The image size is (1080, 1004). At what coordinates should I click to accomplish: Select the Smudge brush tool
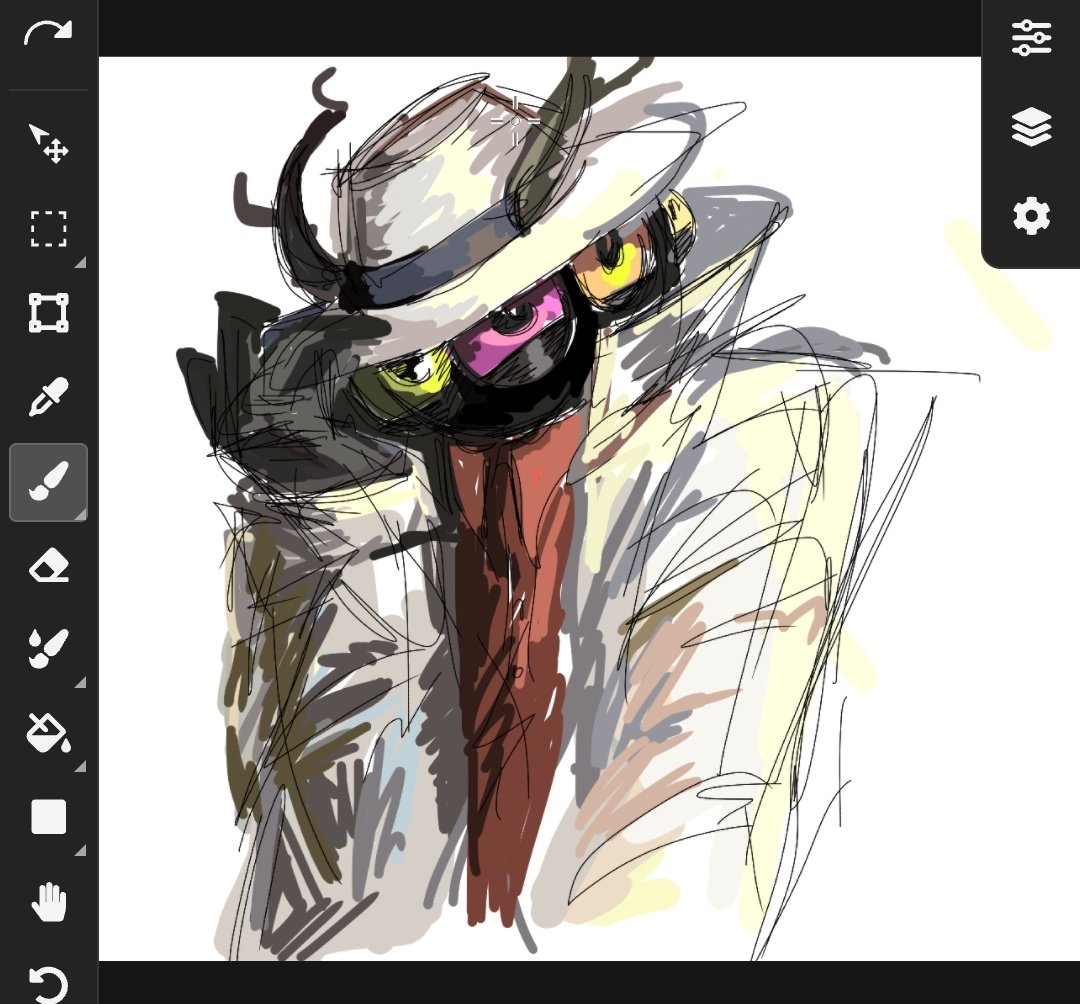click(x=48, y=649)
